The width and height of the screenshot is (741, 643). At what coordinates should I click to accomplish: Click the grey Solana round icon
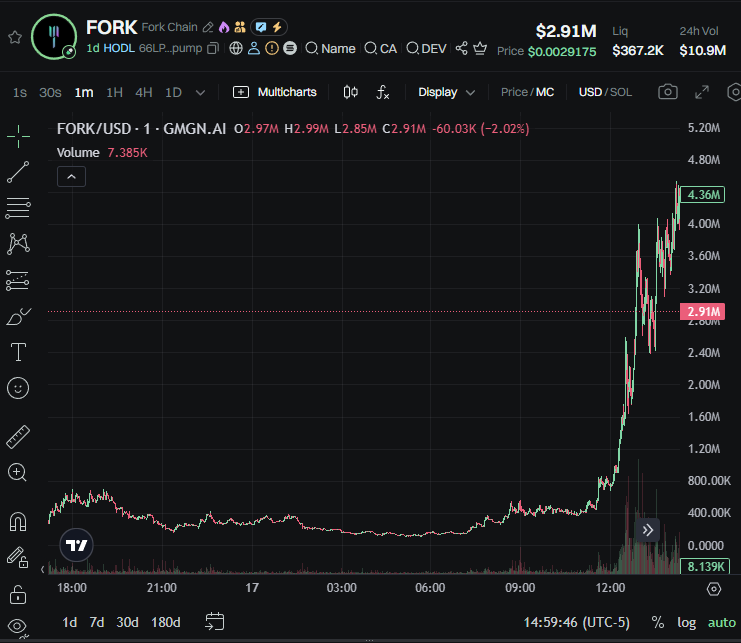coord(290,48)
